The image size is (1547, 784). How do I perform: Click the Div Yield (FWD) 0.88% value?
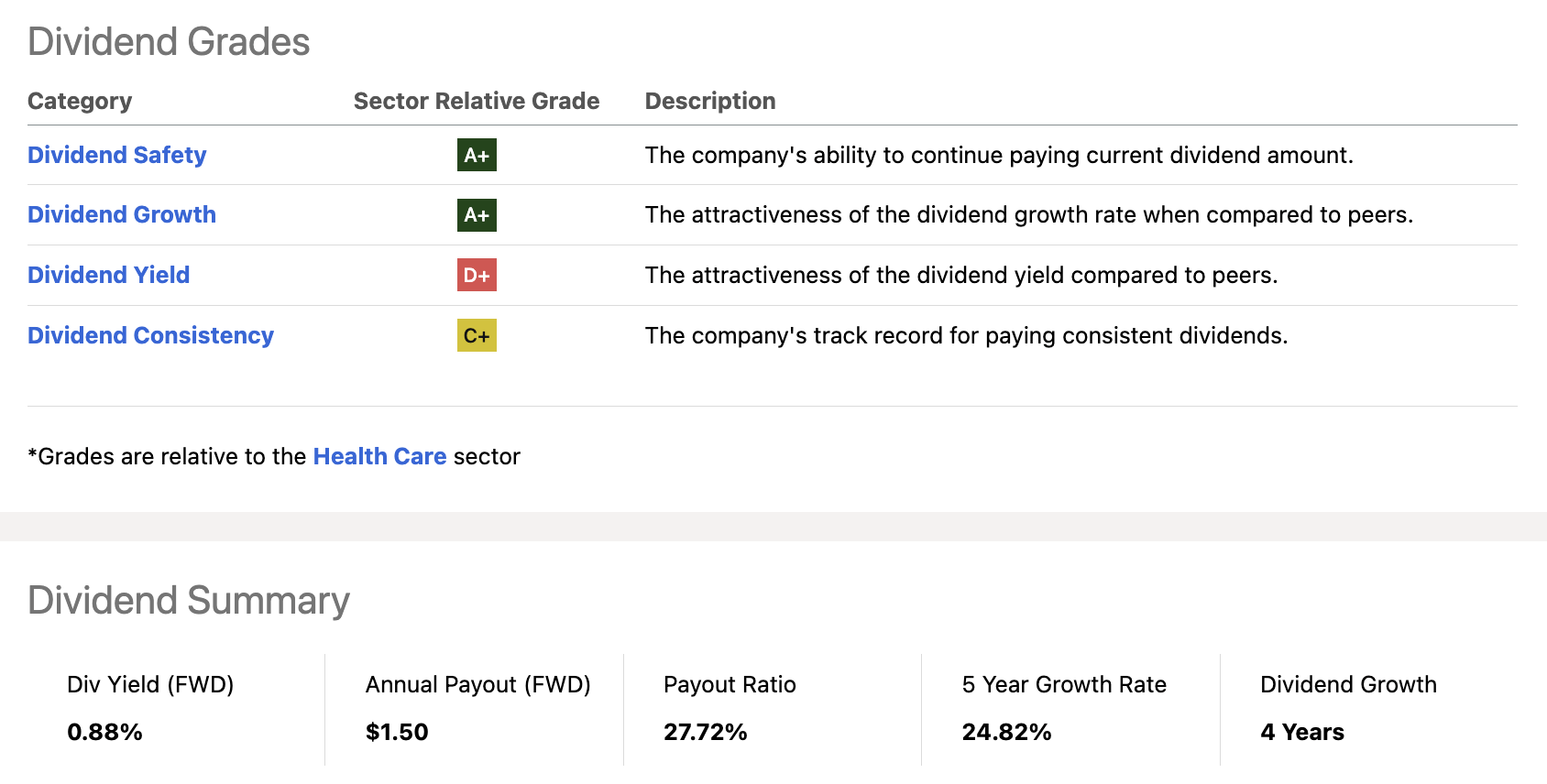coord(104,732)
